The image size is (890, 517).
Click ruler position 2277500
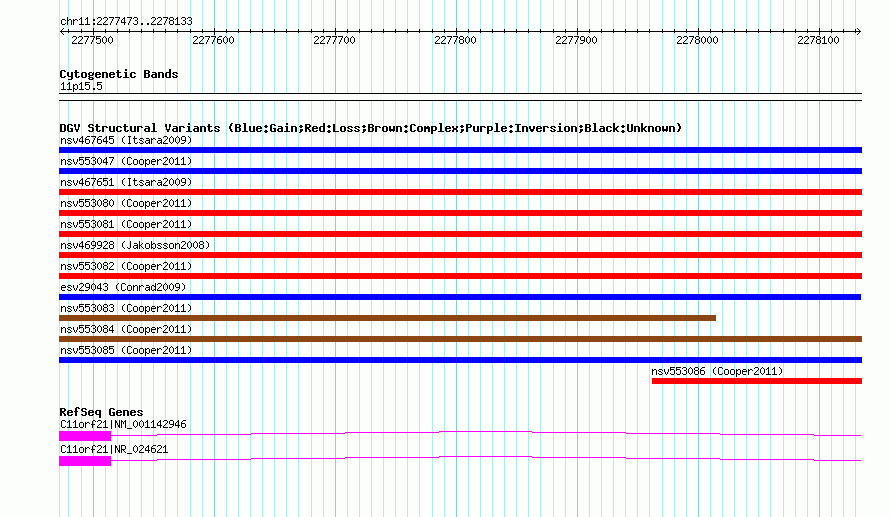click(x=92, y=40)
